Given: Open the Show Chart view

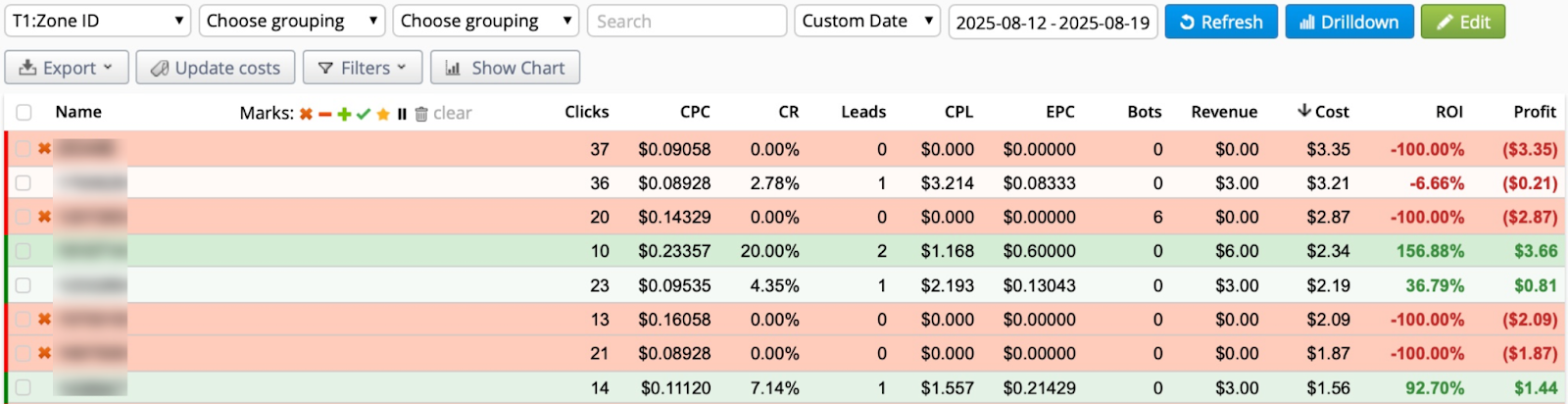Looking at the screenshot, I should 505,68.
